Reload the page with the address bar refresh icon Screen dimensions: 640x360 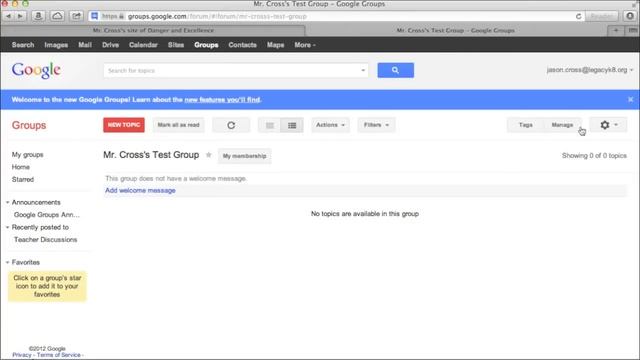click(578, 16)
